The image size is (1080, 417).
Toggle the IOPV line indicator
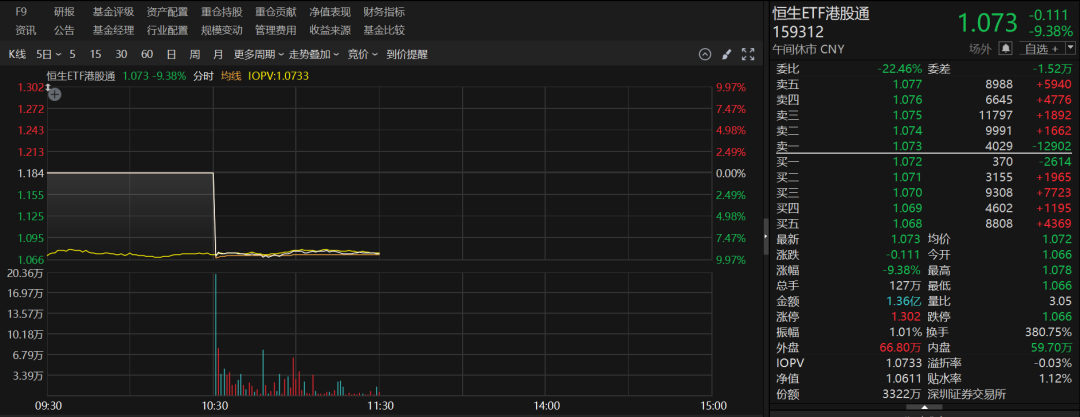pyautogui.click(x=277, y=76)
